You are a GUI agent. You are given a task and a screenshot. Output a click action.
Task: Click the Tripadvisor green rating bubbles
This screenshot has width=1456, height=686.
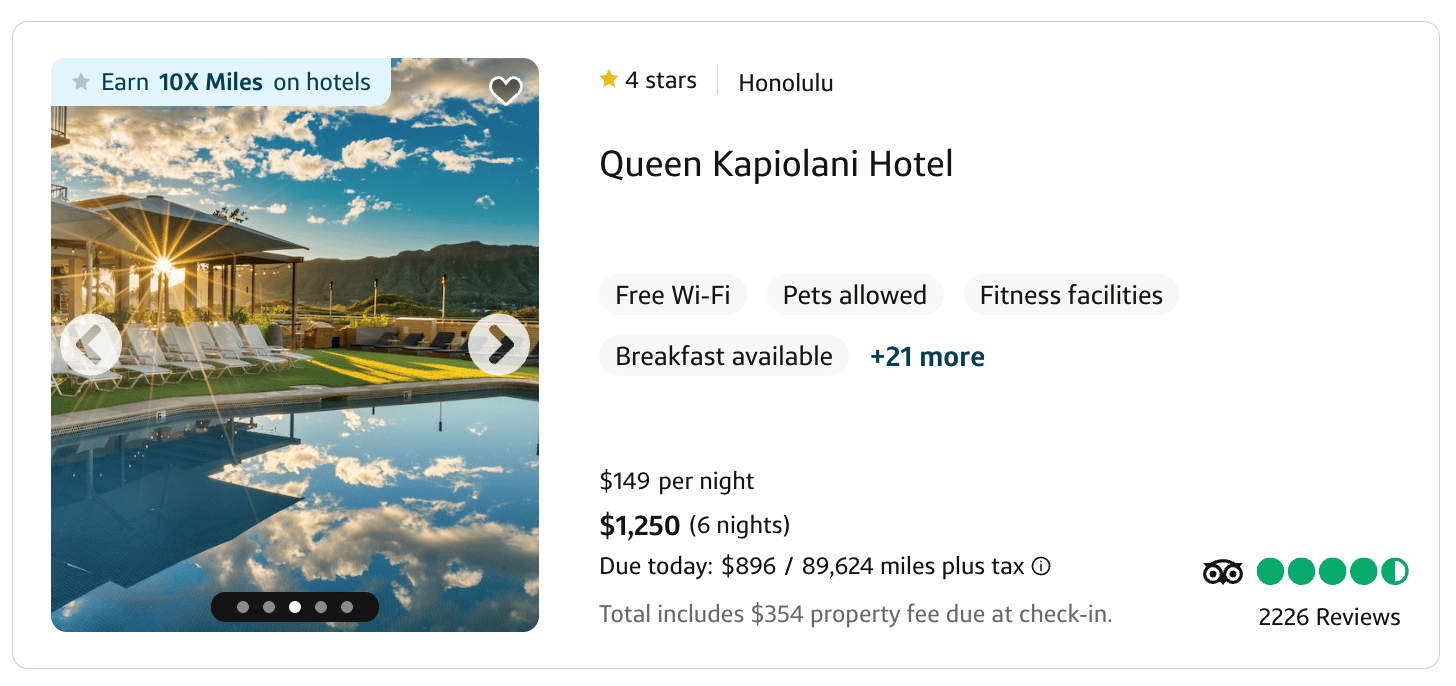tap(1332, 572)
